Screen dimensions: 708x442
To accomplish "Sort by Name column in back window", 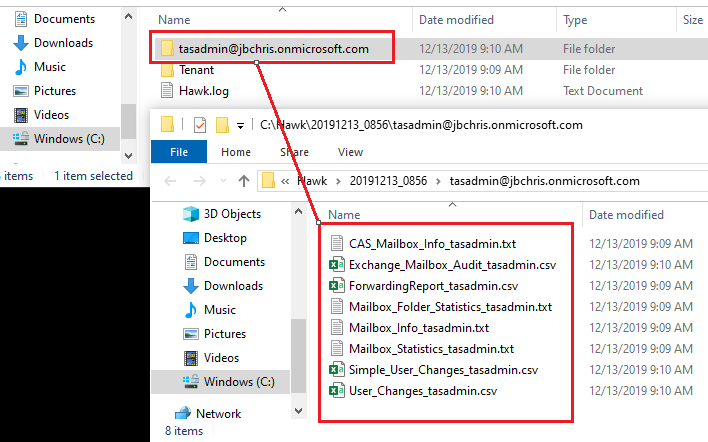I will [x=174, y=20].
